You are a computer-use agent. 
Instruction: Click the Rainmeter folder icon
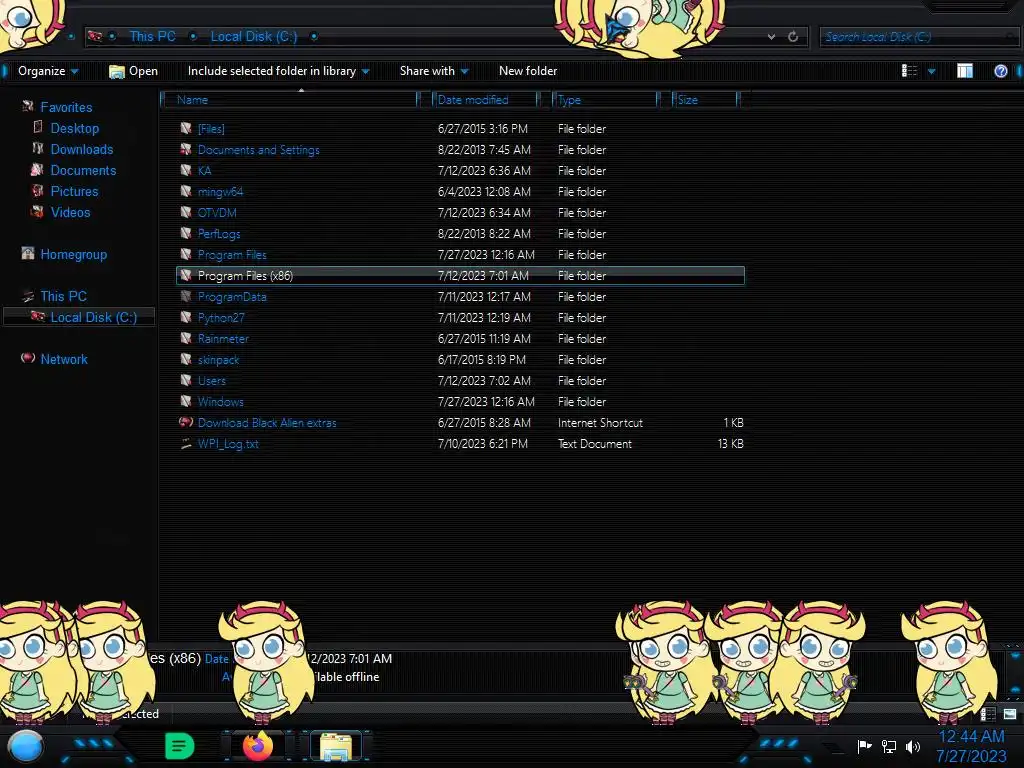pyautogui.click(x=186, y=338)
